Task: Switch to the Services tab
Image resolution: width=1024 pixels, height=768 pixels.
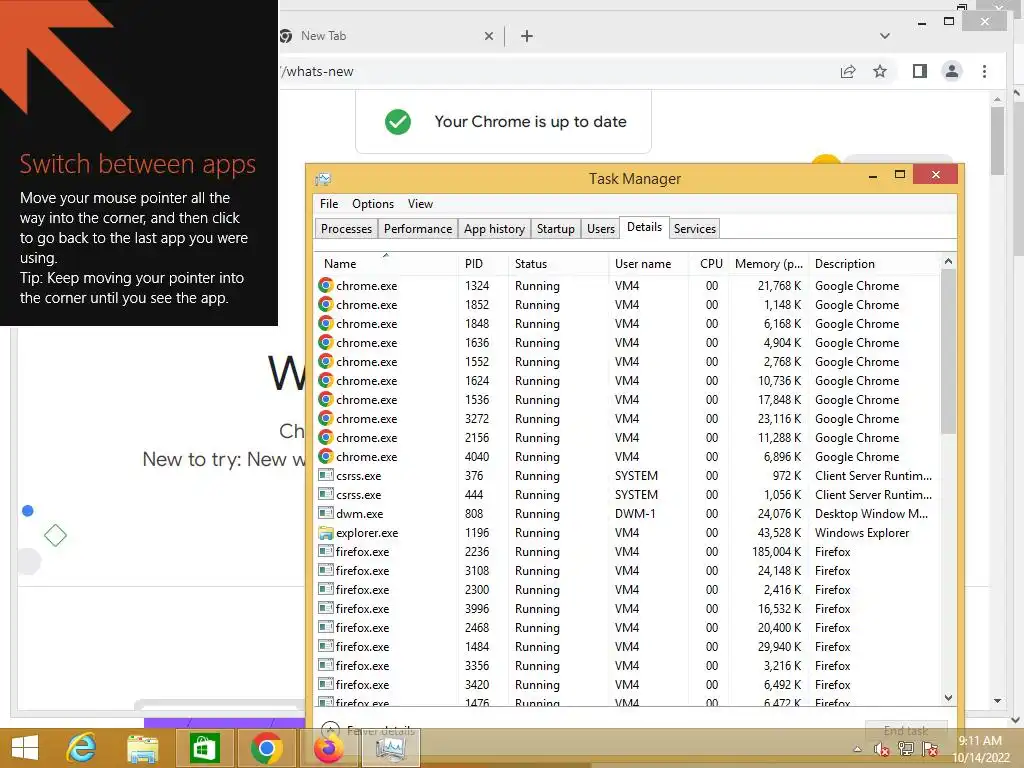Action: [695, 229]
